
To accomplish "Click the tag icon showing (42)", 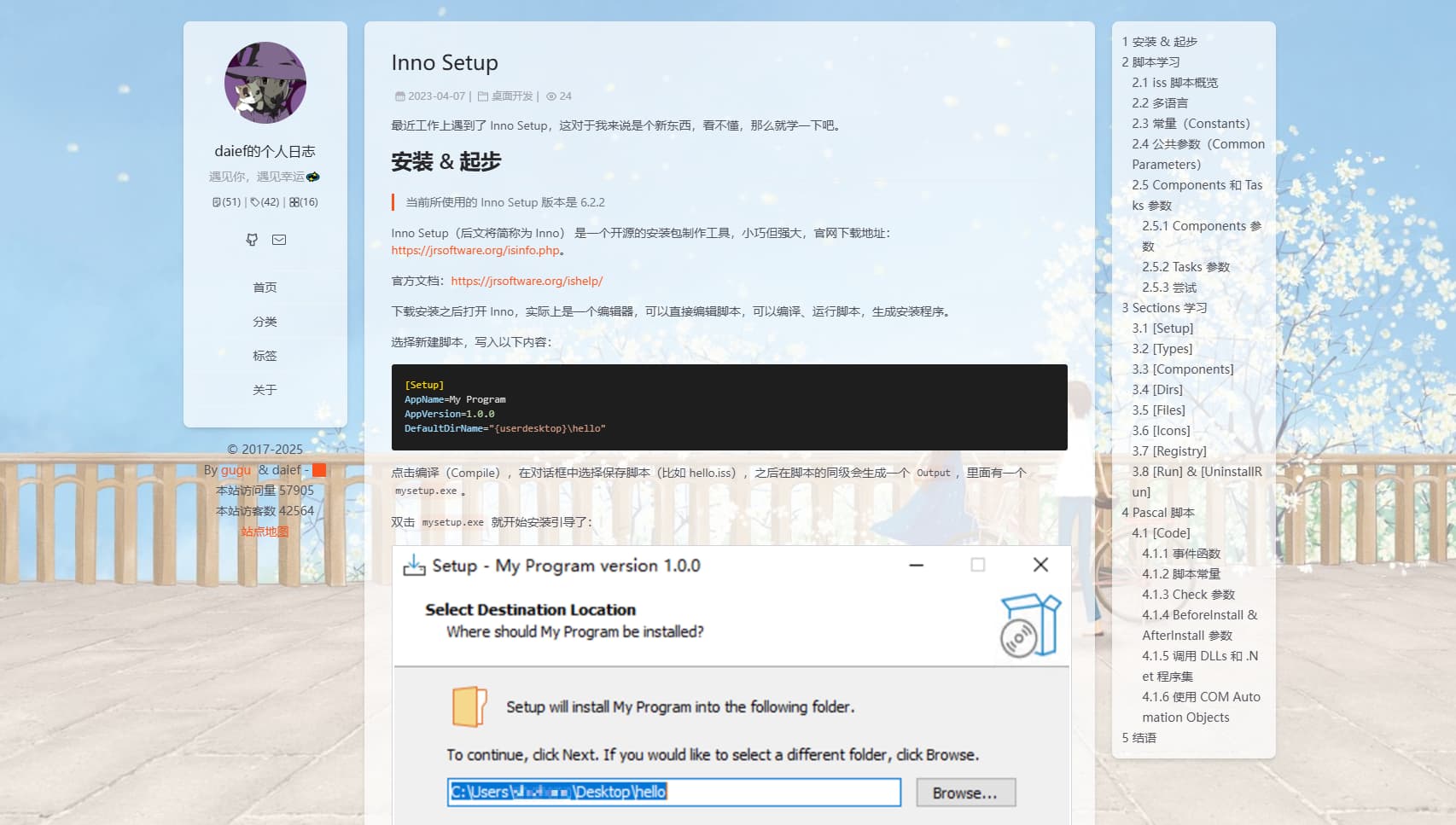I will tap(254, 202).
